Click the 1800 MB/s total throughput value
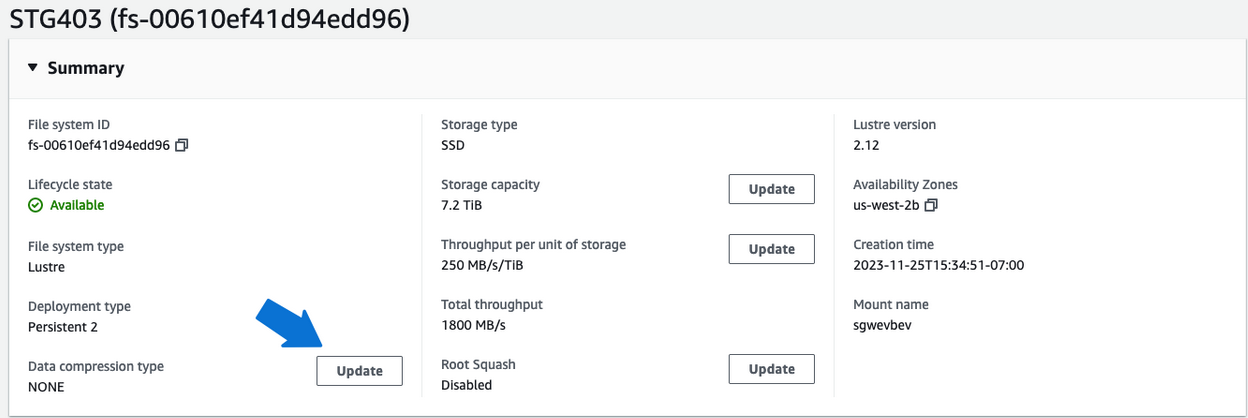1248x418 pixels. 472,325
